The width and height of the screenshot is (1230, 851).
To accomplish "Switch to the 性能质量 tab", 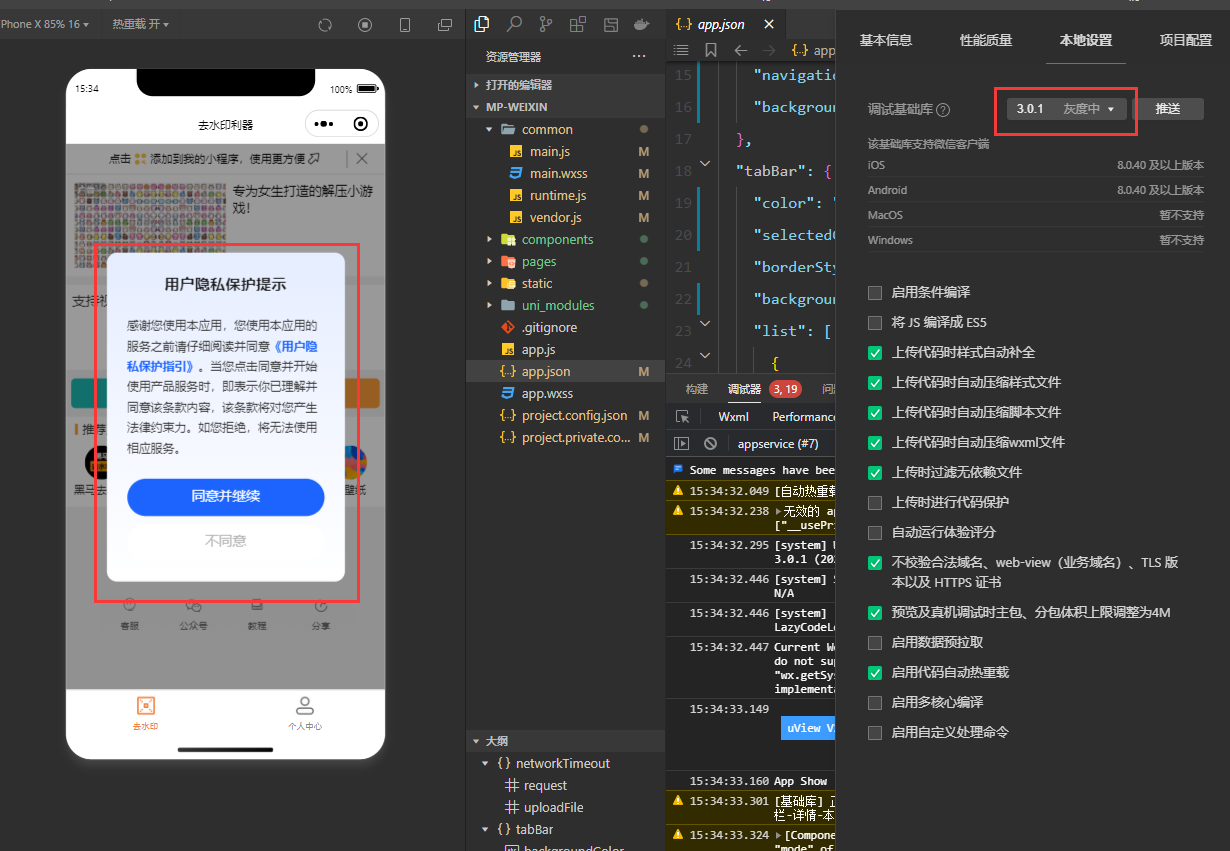I will coord(986,40).
